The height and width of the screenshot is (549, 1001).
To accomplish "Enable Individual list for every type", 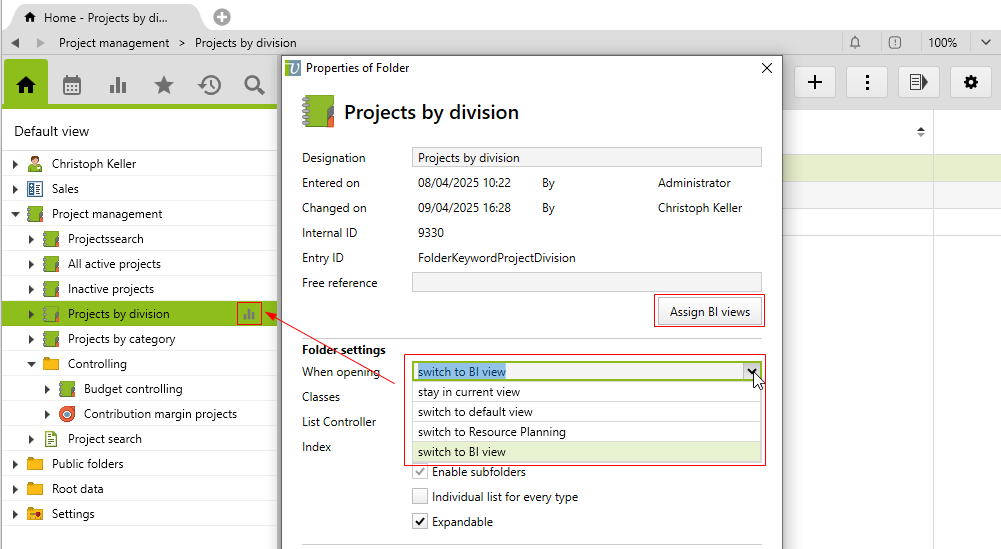I will click(420, 497).
